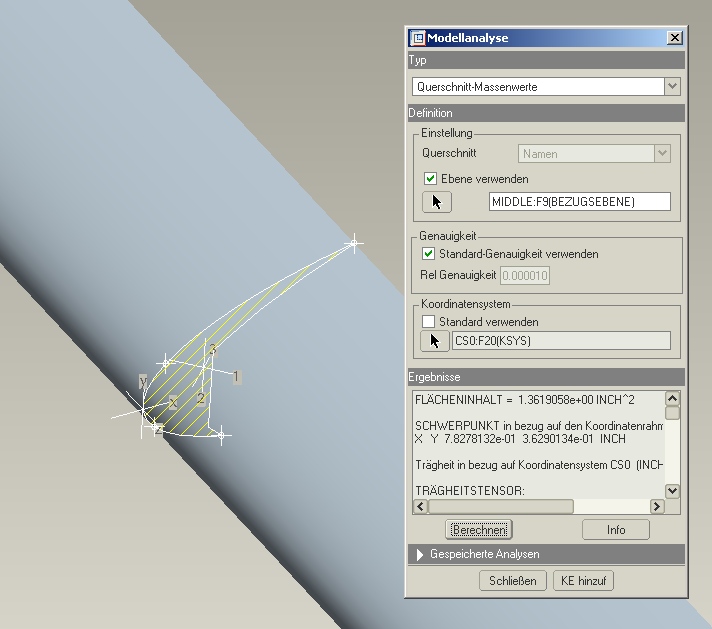Click the X Y 7.8278132e-01 coordinates line

click(x=520, y=439)
